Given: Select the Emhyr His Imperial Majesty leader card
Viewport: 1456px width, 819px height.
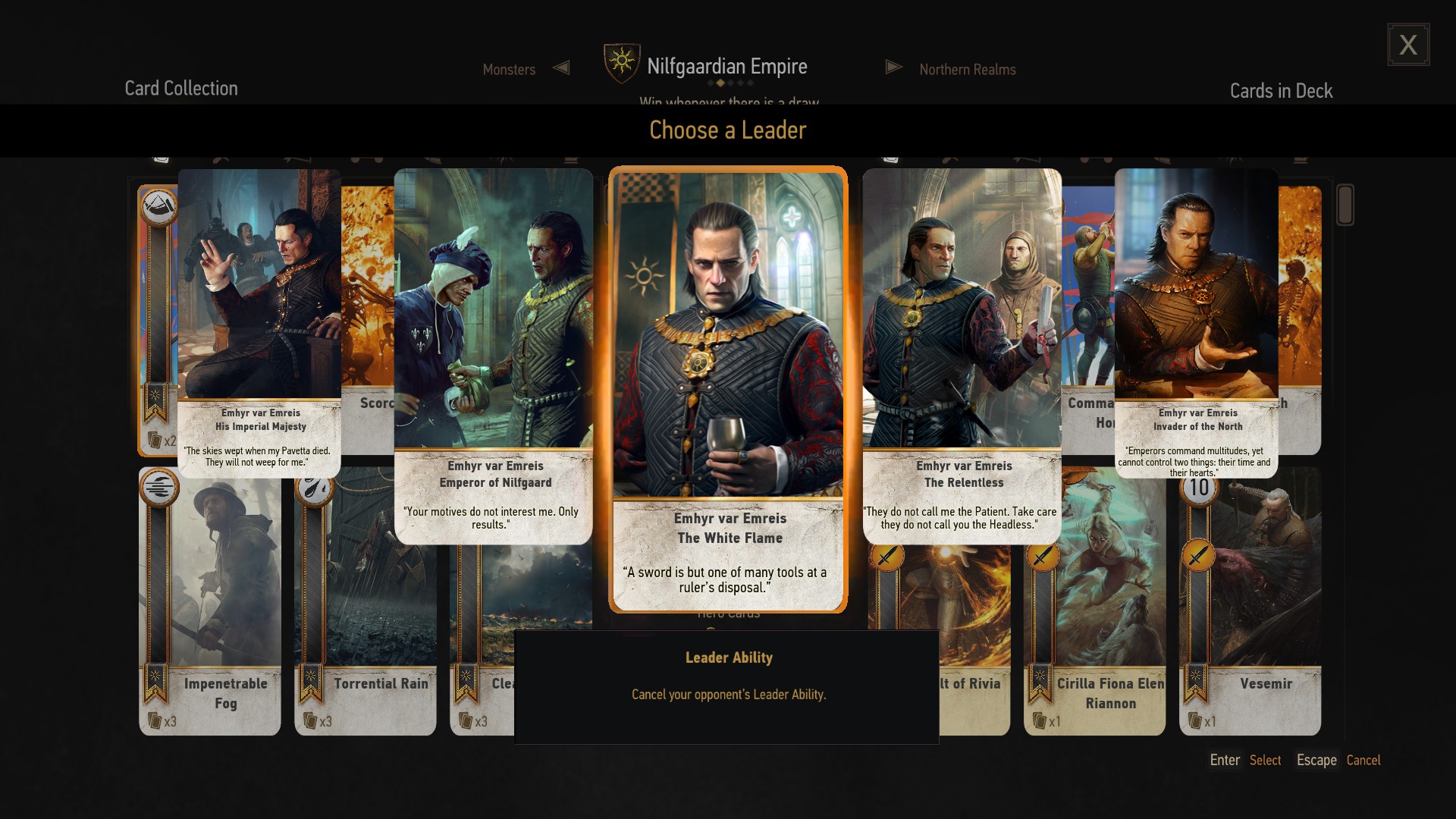Looking at the screenshot, I should tap(259, 324).
